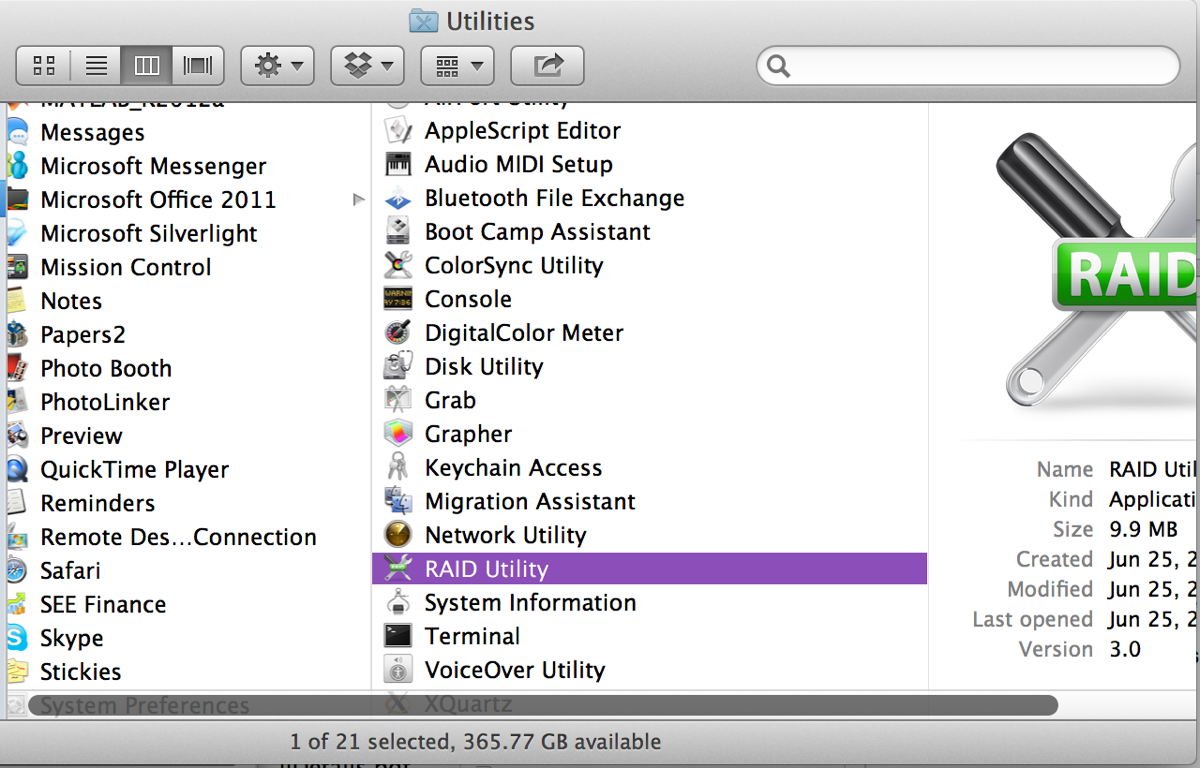This screenshot has height=768, width=1200.
Task: Switch to icon view
Action: point(44,66)
